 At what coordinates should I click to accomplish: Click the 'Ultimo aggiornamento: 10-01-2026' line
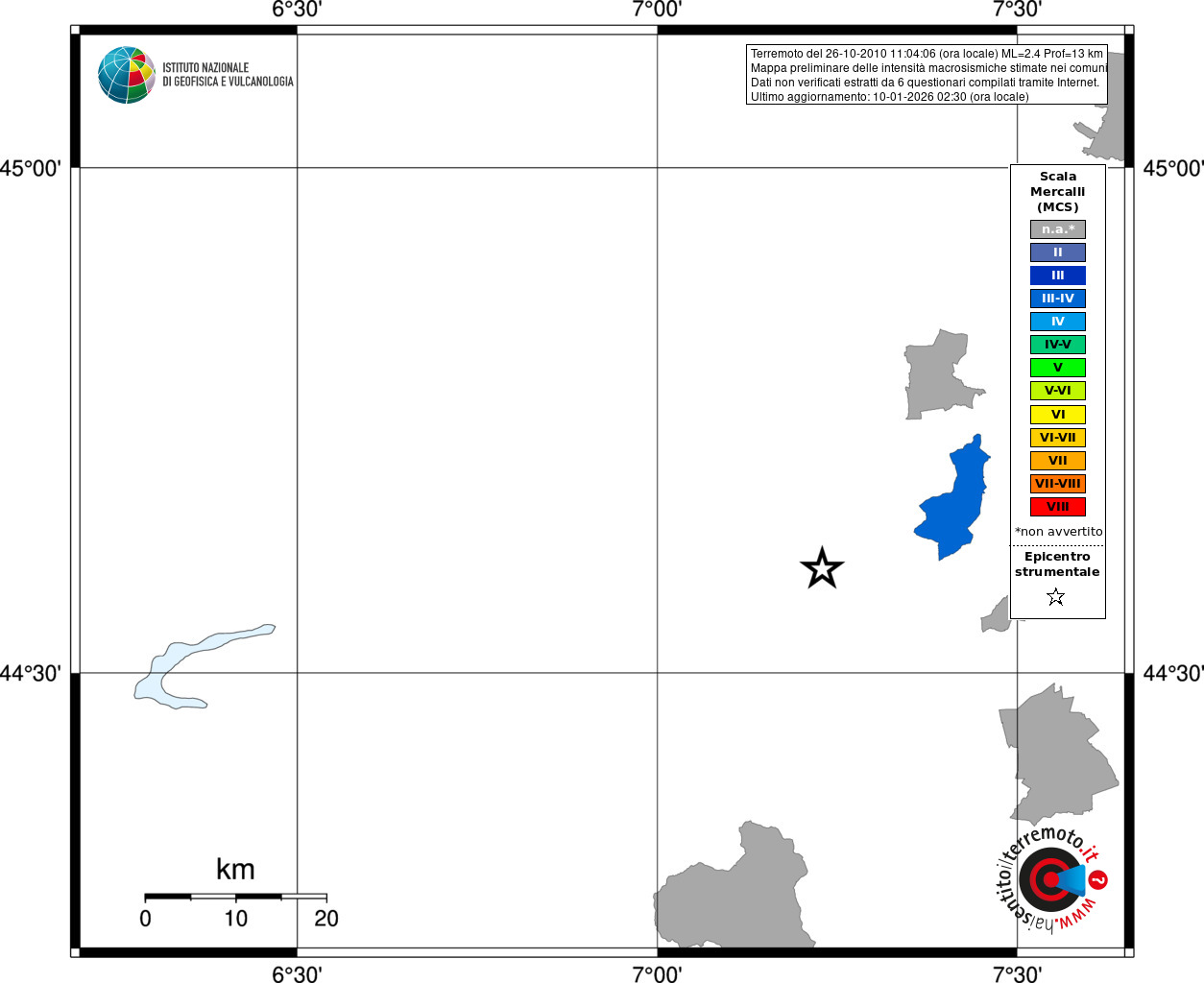(889, 97)
